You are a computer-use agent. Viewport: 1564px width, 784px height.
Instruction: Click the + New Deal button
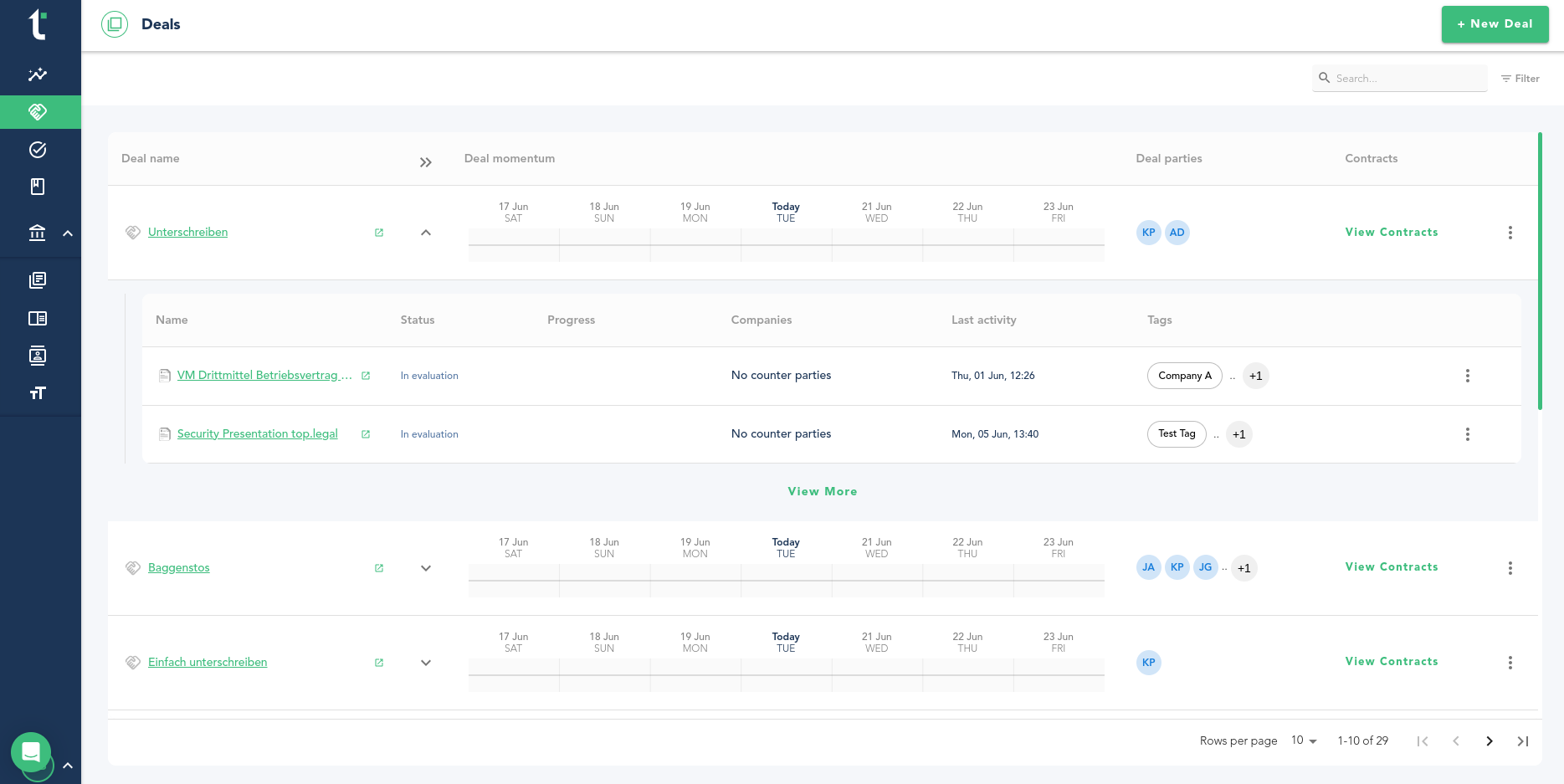[1495, 24]
